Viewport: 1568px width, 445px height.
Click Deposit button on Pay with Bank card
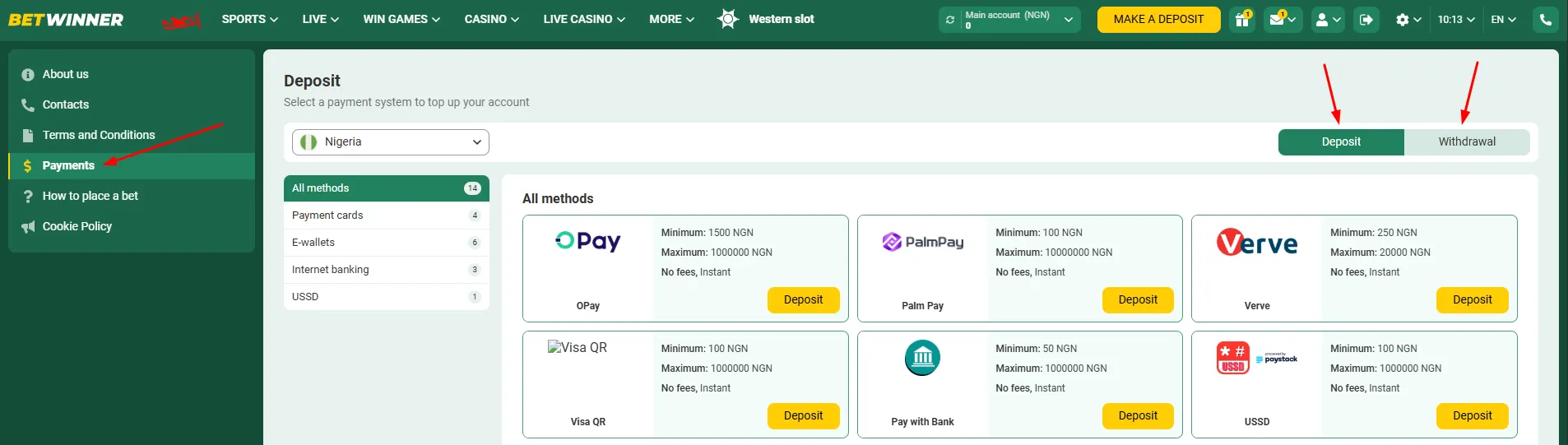[1138, 416]
